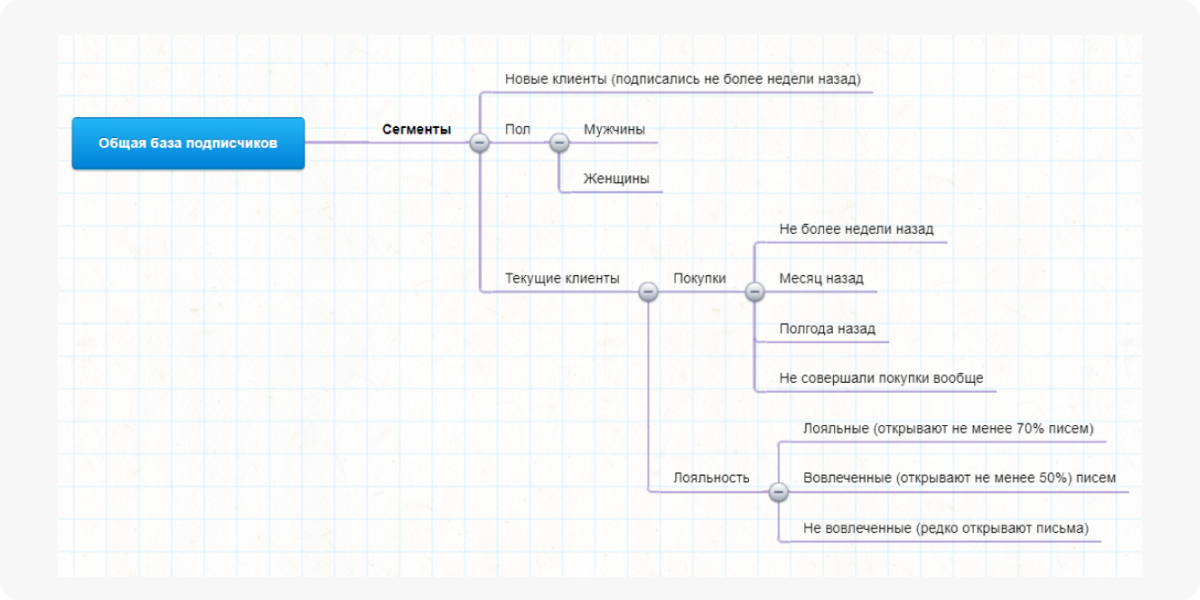Select the "Сегменты" node label
Viewport: 1200px width, 600px height.
(416, 129)
